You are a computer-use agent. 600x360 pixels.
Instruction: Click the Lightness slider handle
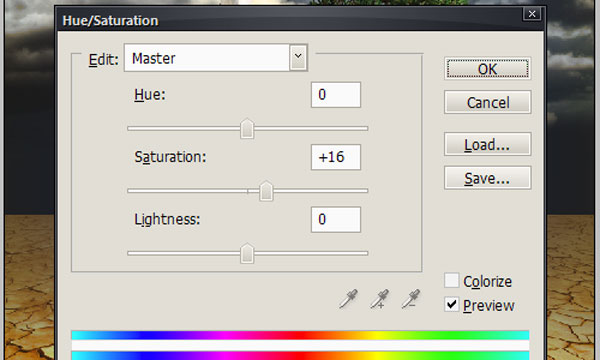click(x=247, y=253)
